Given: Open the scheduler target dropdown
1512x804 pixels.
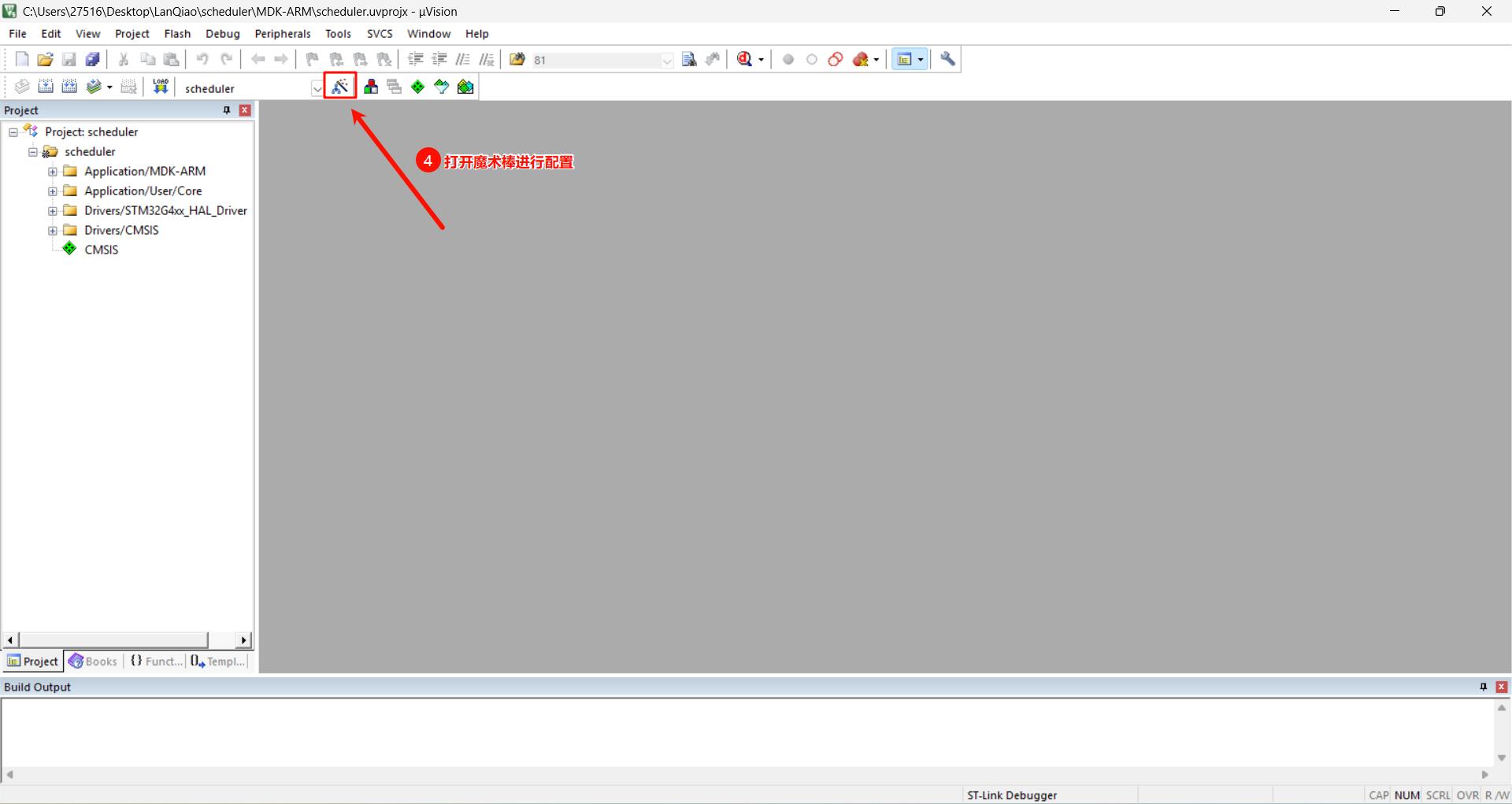Looking at the screenshot, I should pos(317,88).
